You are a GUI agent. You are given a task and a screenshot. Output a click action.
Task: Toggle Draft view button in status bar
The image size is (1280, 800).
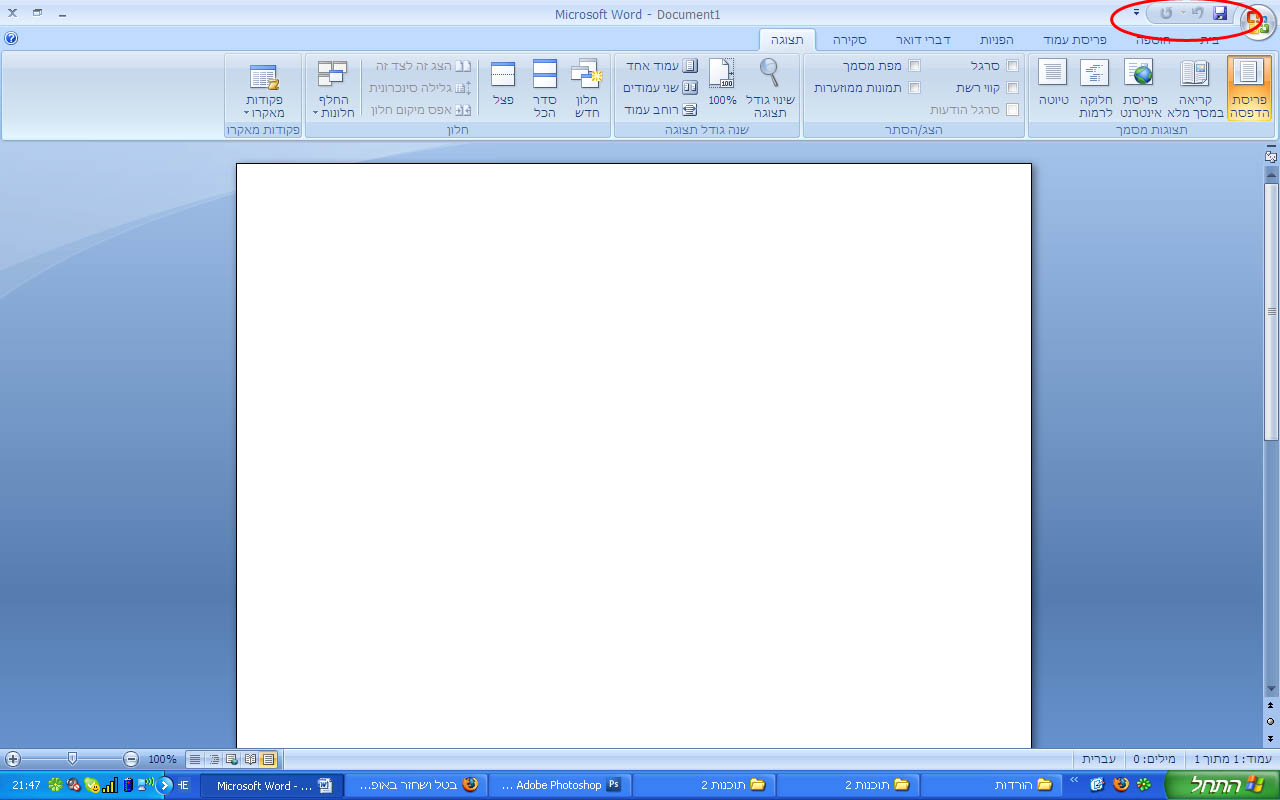click(195, 760)
